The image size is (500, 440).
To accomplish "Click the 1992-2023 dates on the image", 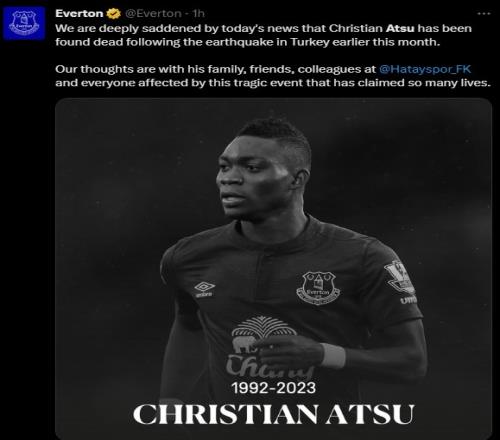I will click(x=274, y=388).
